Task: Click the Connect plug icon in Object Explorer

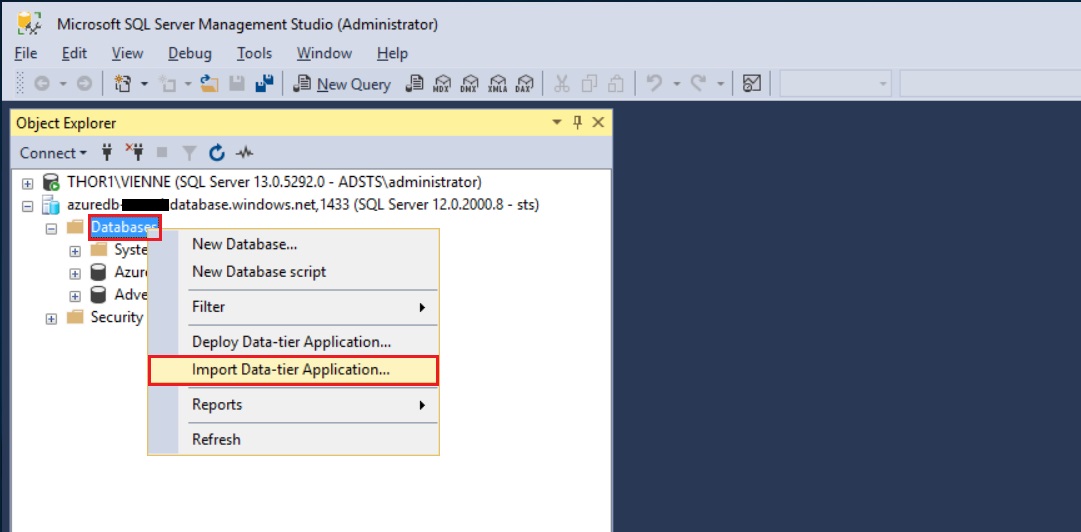Action: (x=107, y=152)
